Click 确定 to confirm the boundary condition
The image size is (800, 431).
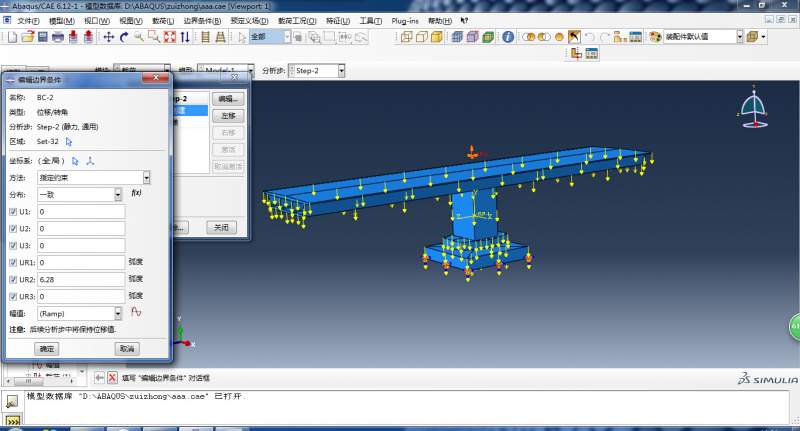(46, 349)
